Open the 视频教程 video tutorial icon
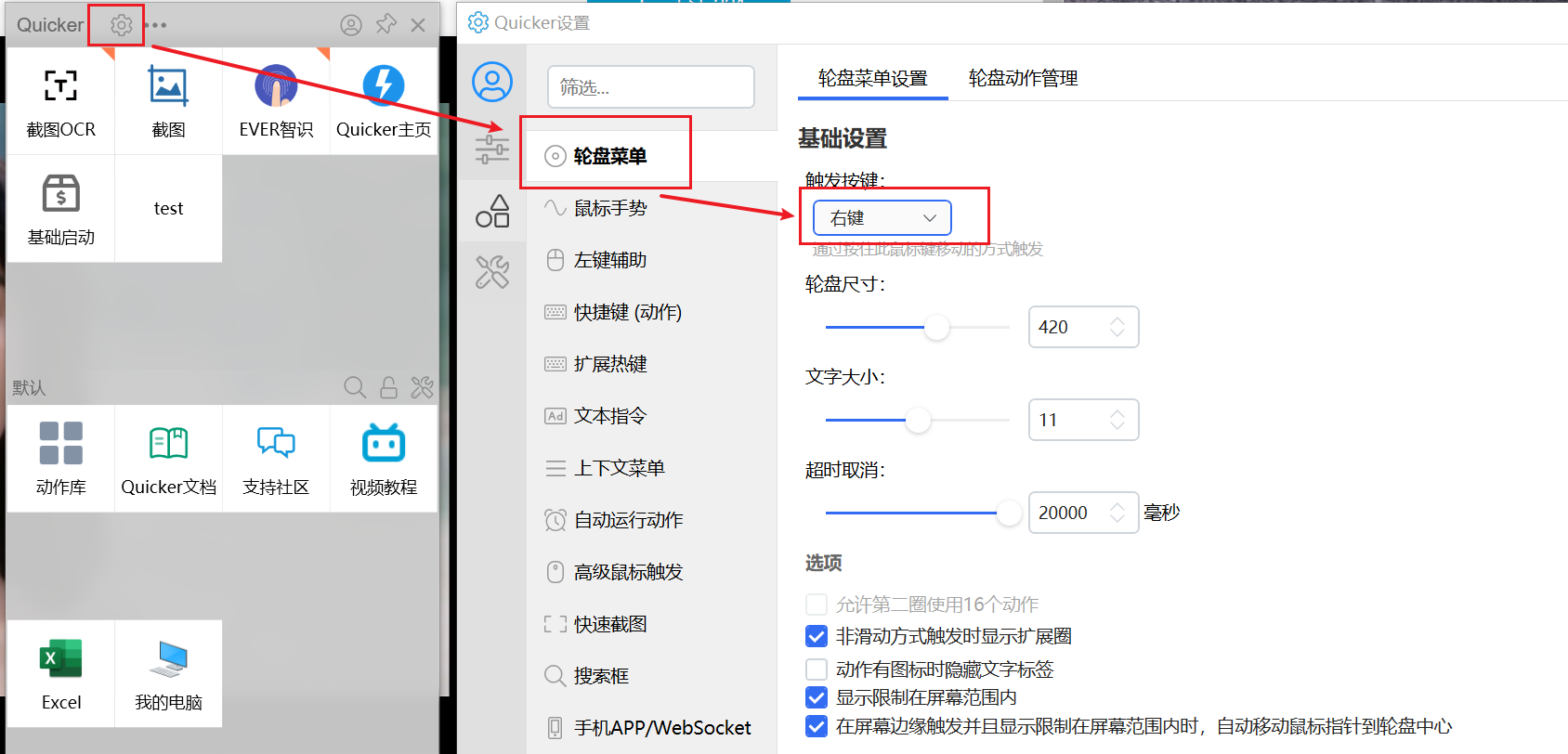The height and width of the screenshot is (754, 1568). 384,459
